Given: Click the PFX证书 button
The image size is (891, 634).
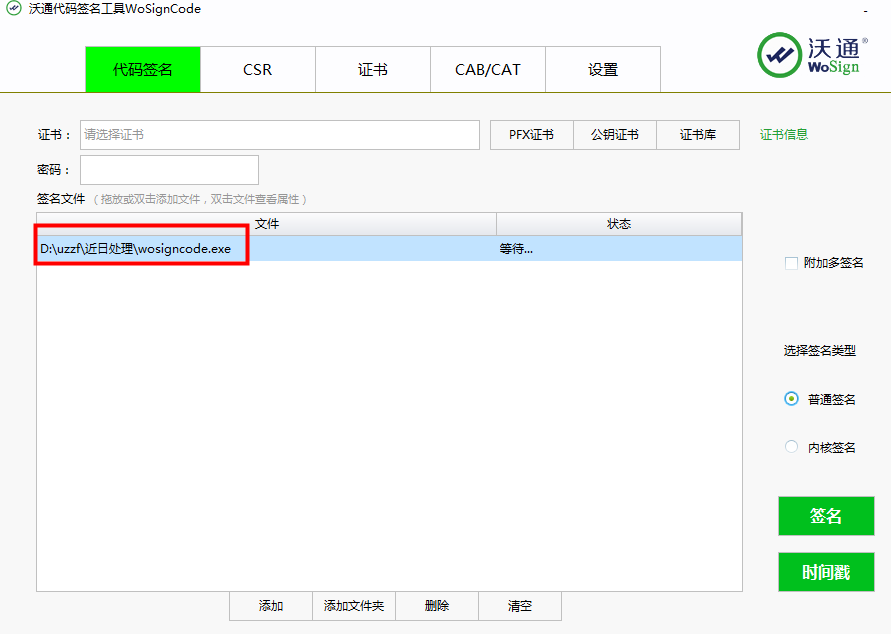Looking at the screenshot, I should click(531, 135).
